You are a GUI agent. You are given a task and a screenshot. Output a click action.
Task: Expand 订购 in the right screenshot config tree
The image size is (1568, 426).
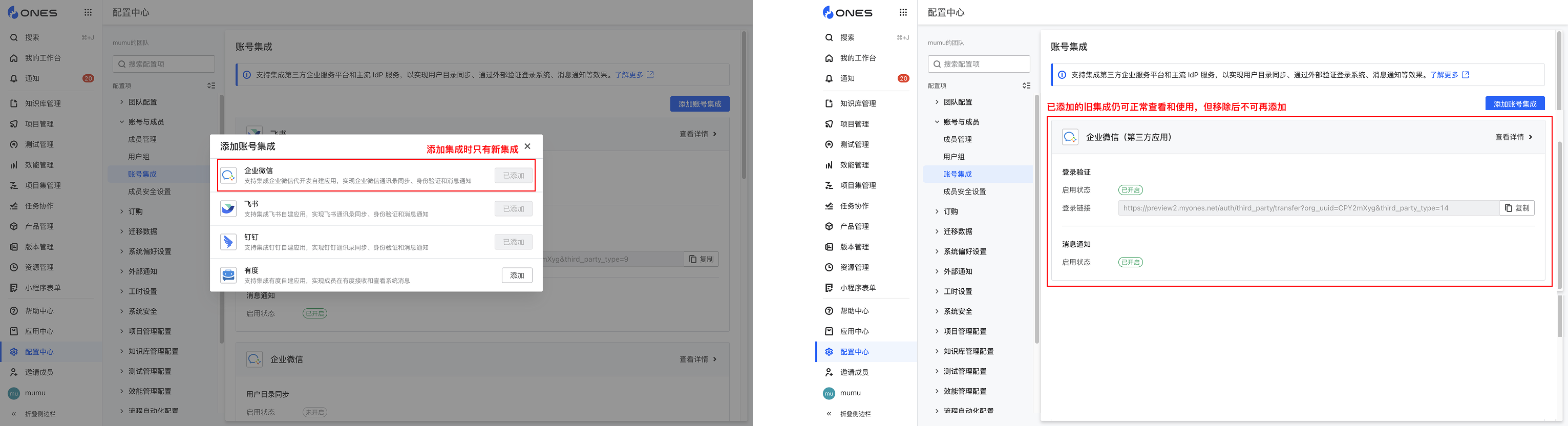(937, 212)
